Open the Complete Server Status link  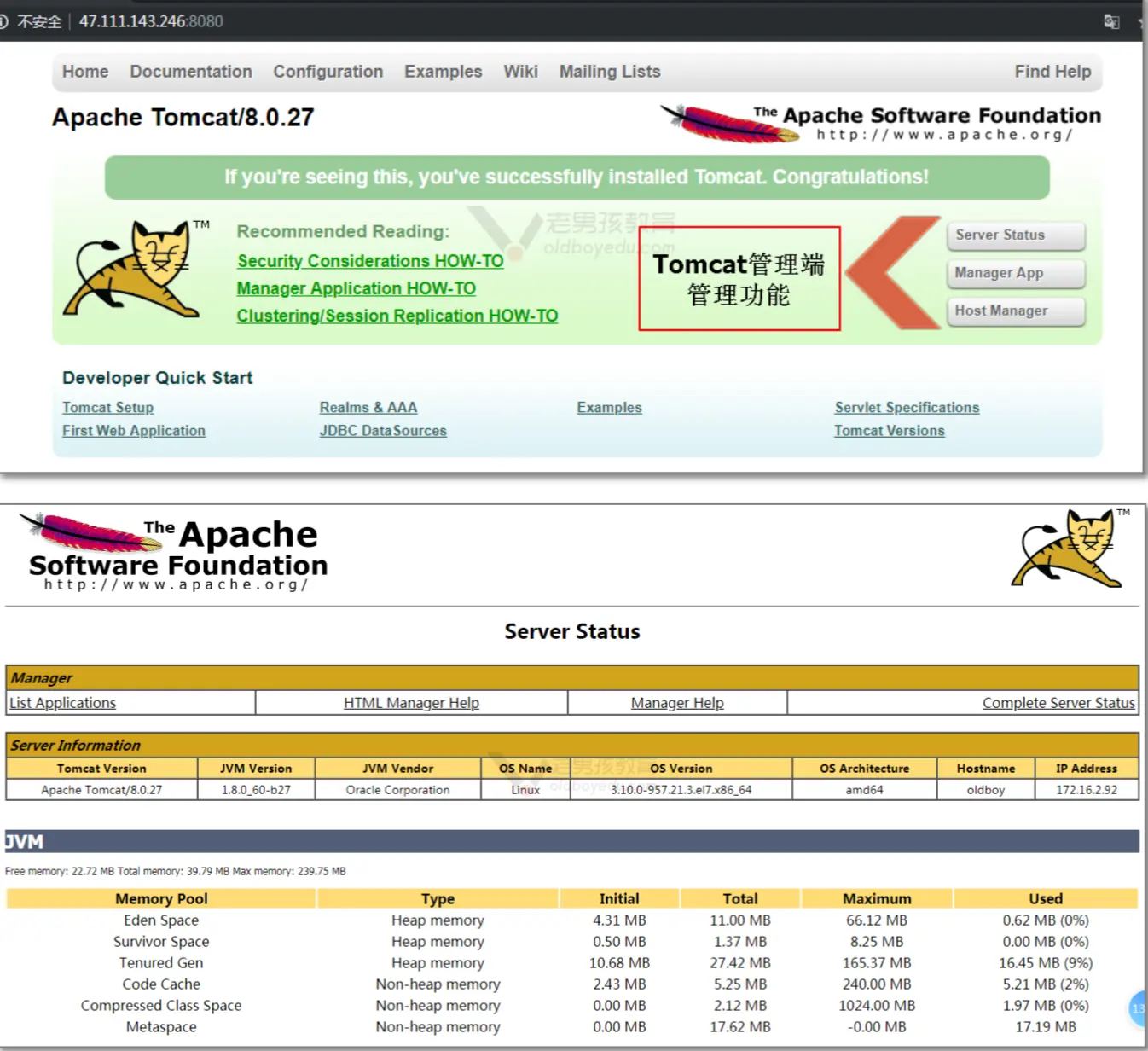point(1058,703)
